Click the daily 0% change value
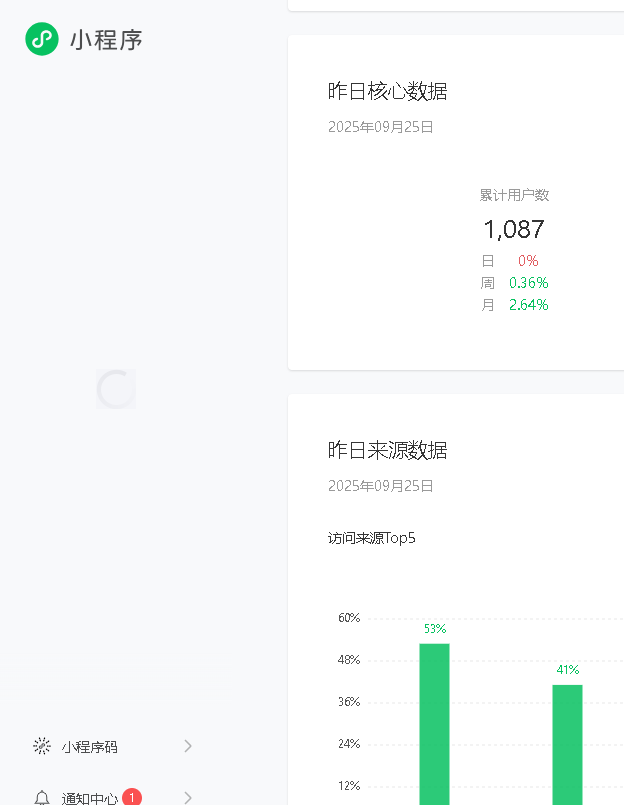Viewport: 624px width, 805px height. [x=528, y=261]
